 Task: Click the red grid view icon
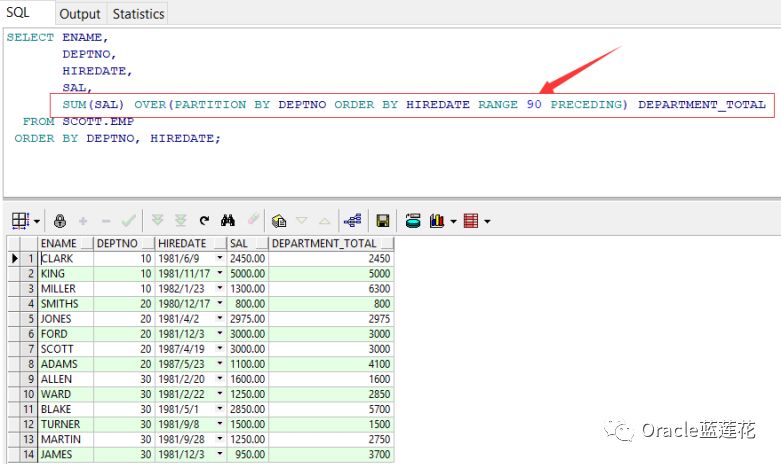coord(471,221)
